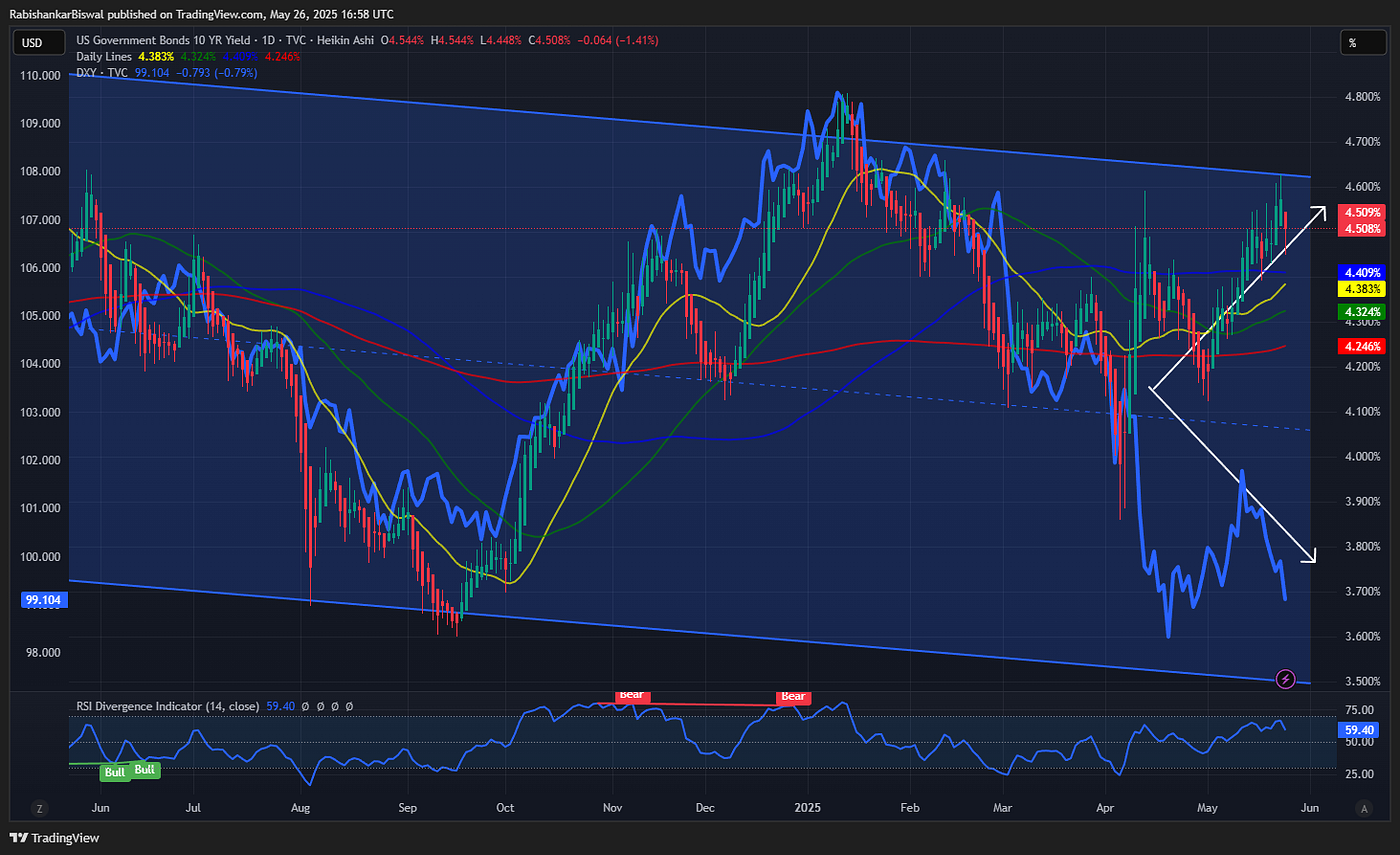This screenshot has width=1400, height=855.
Task: Click the blue 4.409% label on price axis
Action: [1363, 272]
